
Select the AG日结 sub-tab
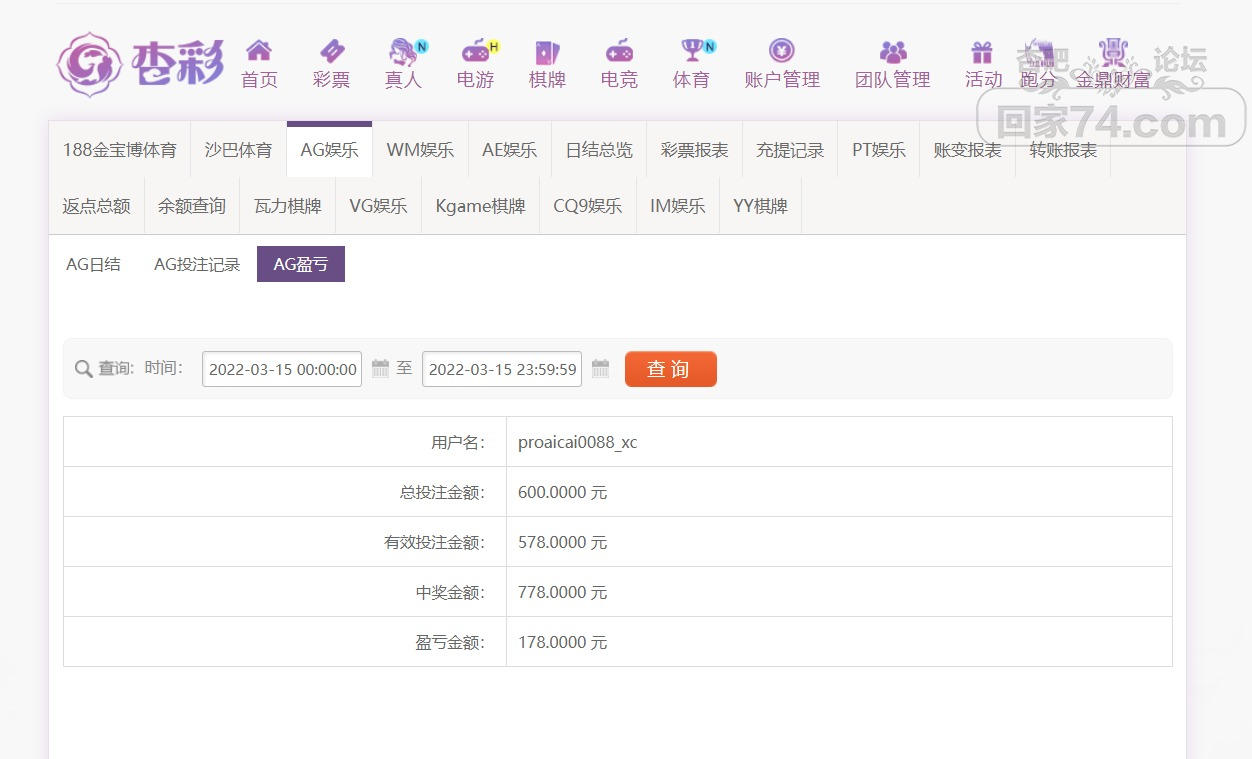point(93,264)
